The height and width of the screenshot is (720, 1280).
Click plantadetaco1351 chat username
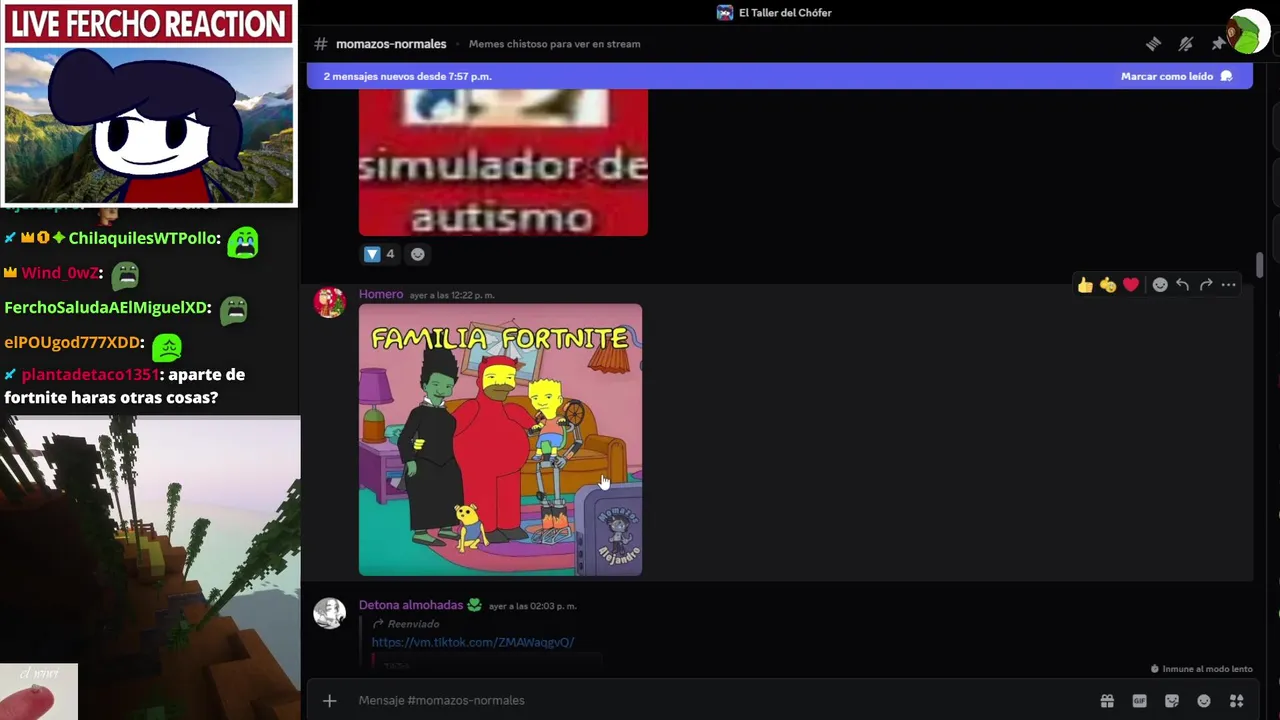click(89, 374)
